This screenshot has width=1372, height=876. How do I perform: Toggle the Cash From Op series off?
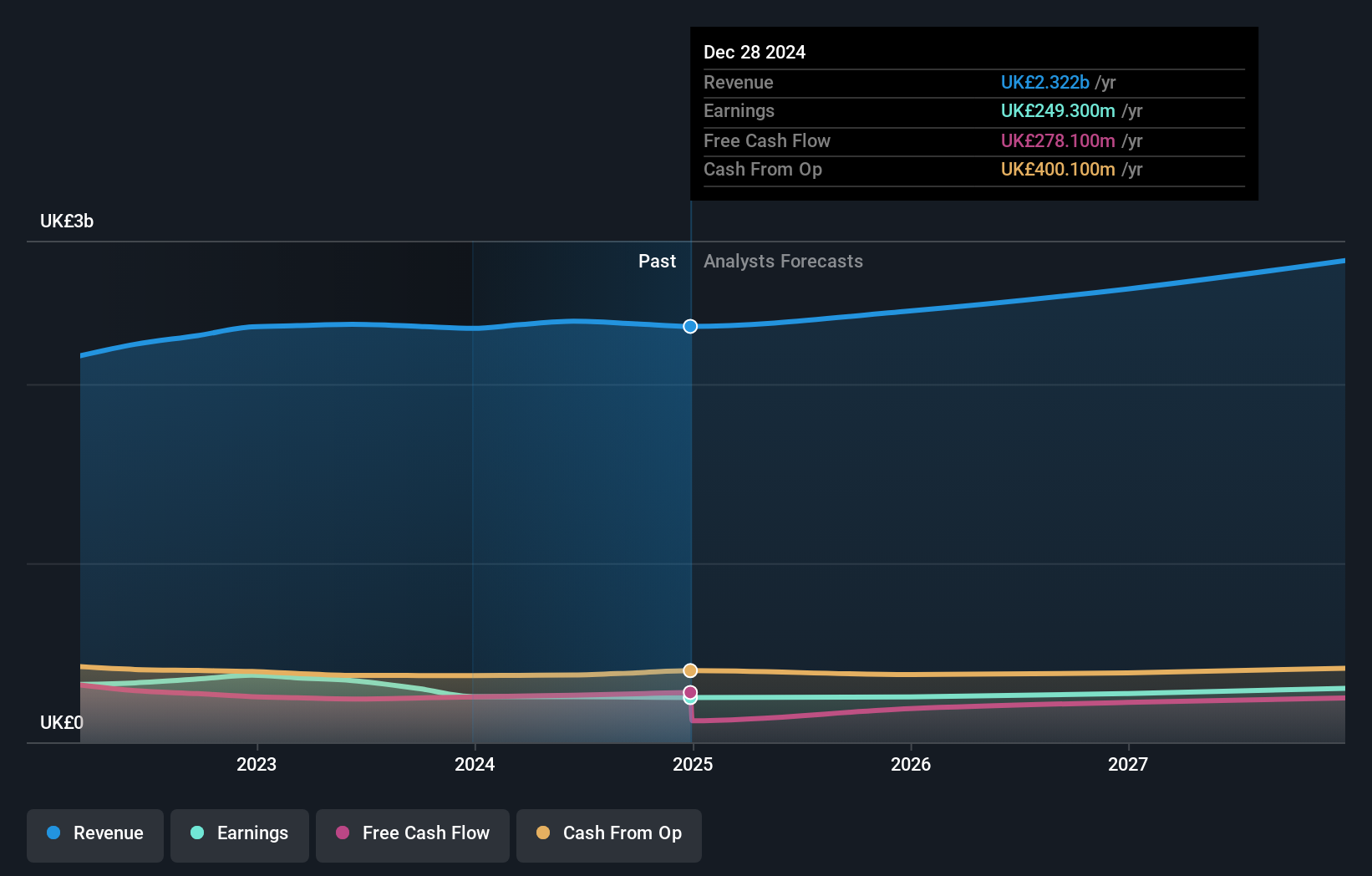click(608, 835)
